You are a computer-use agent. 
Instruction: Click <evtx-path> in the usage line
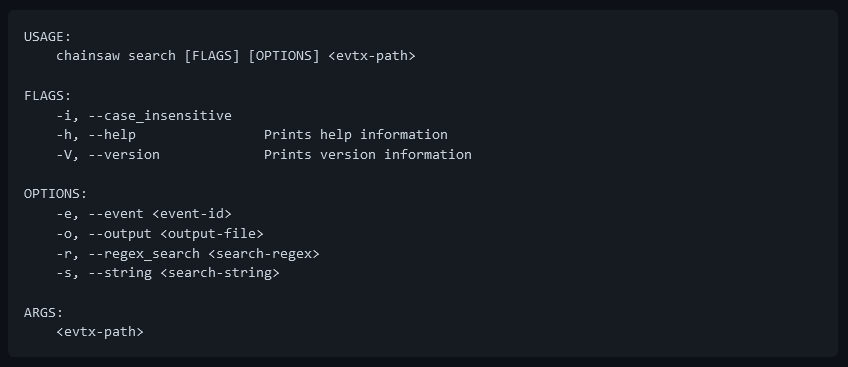pyautogui.click(x=372, y=56)
